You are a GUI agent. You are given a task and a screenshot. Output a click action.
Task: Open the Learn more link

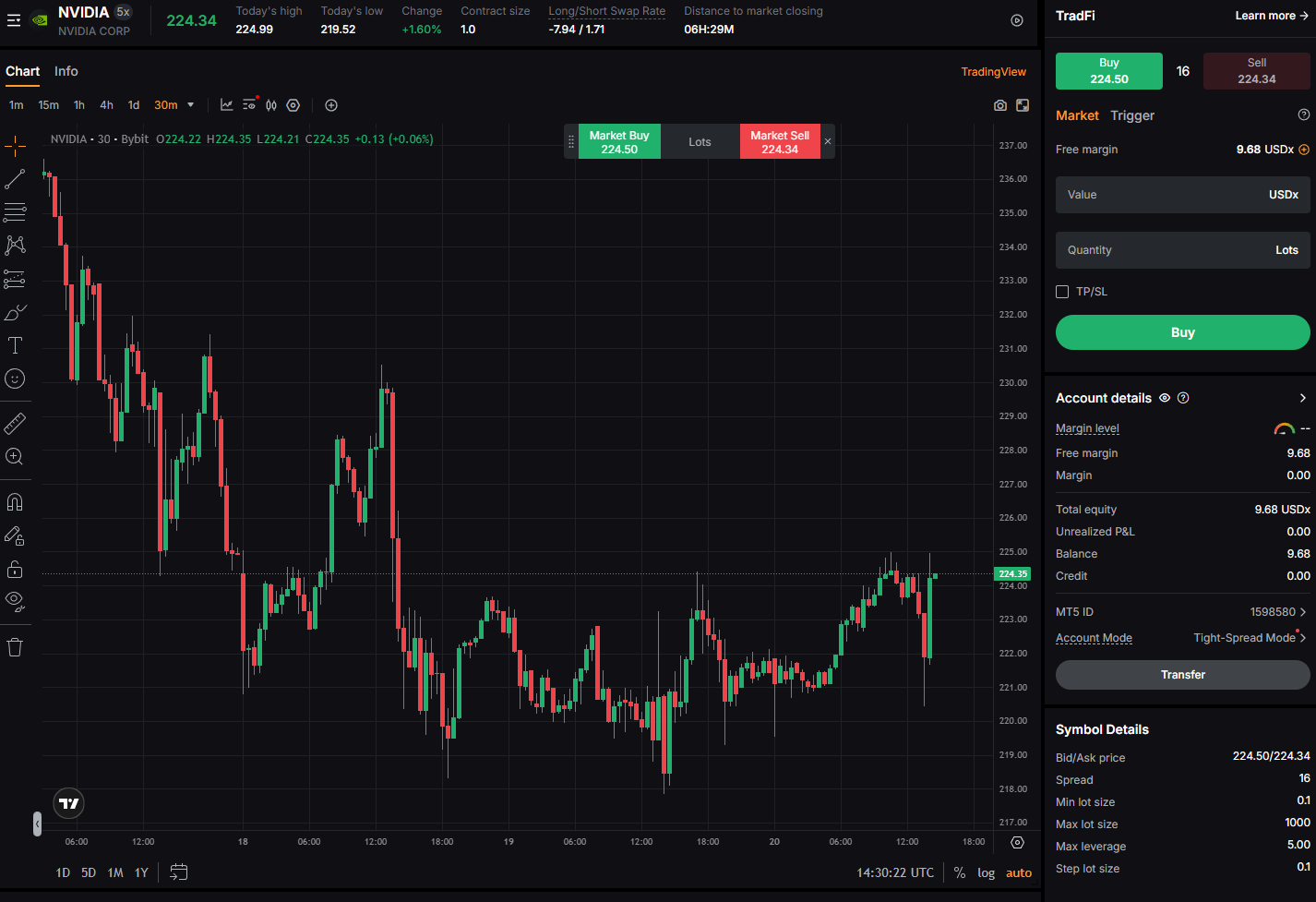[x=1272, y=16]
